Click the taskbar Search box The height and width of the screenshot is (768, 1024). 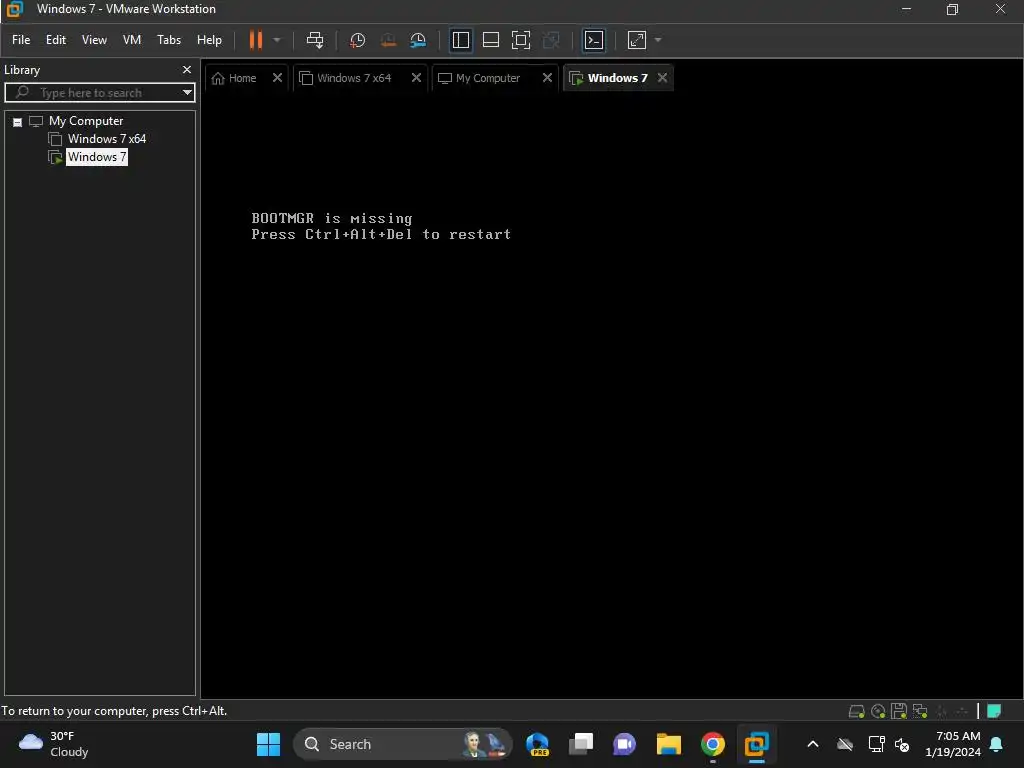(x=402, y=744)
